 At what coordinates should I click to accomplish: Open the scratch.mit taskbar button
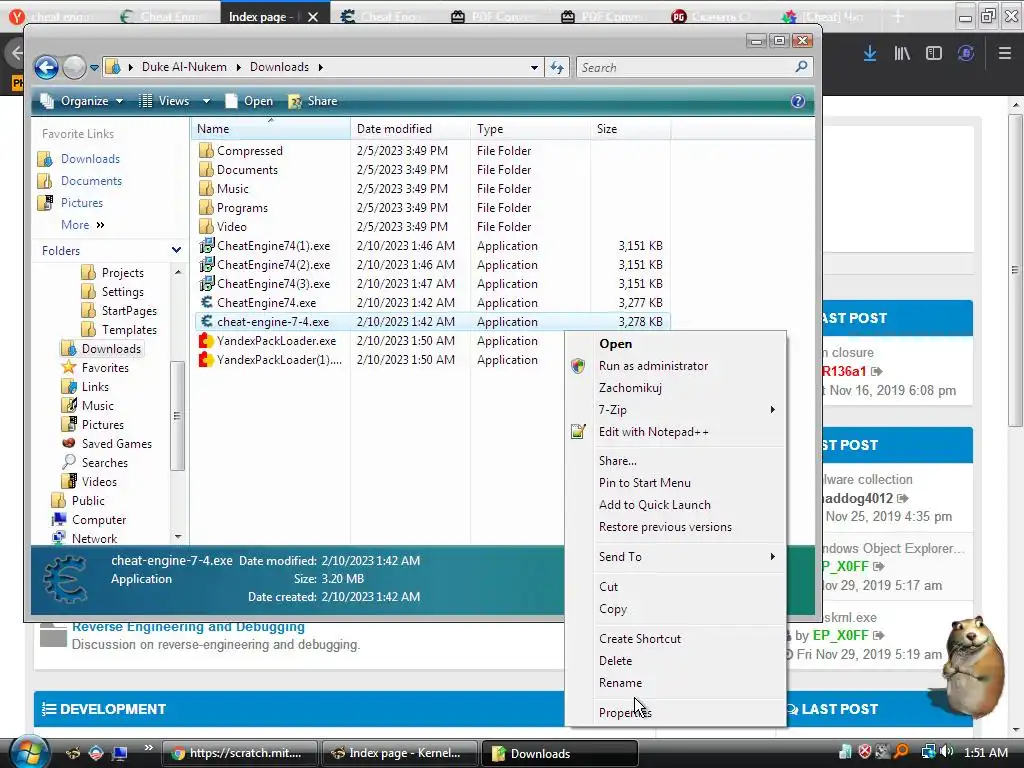(x=239, y=753)
